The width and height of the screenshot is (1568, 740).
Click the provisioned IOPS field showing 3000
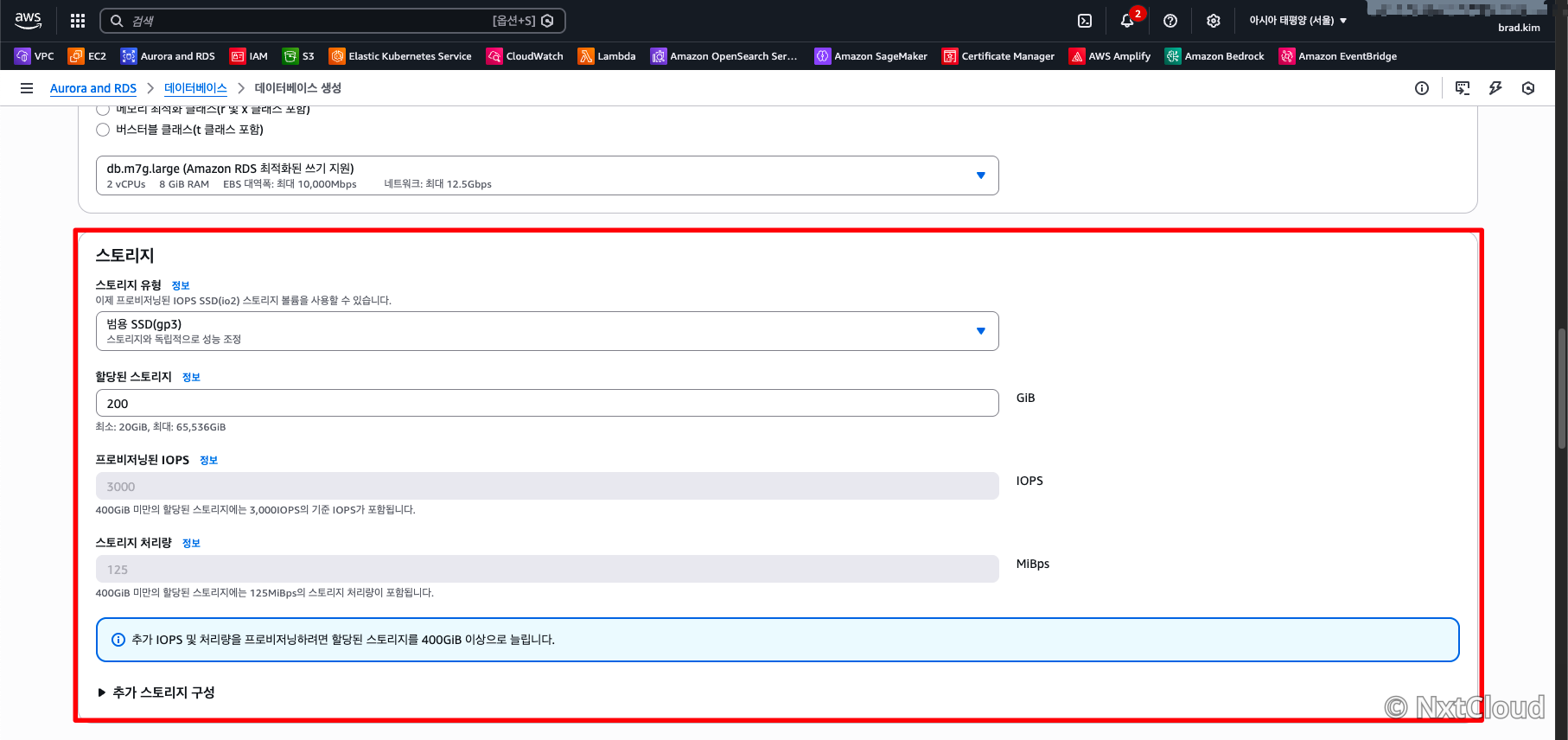click(547, 486)
